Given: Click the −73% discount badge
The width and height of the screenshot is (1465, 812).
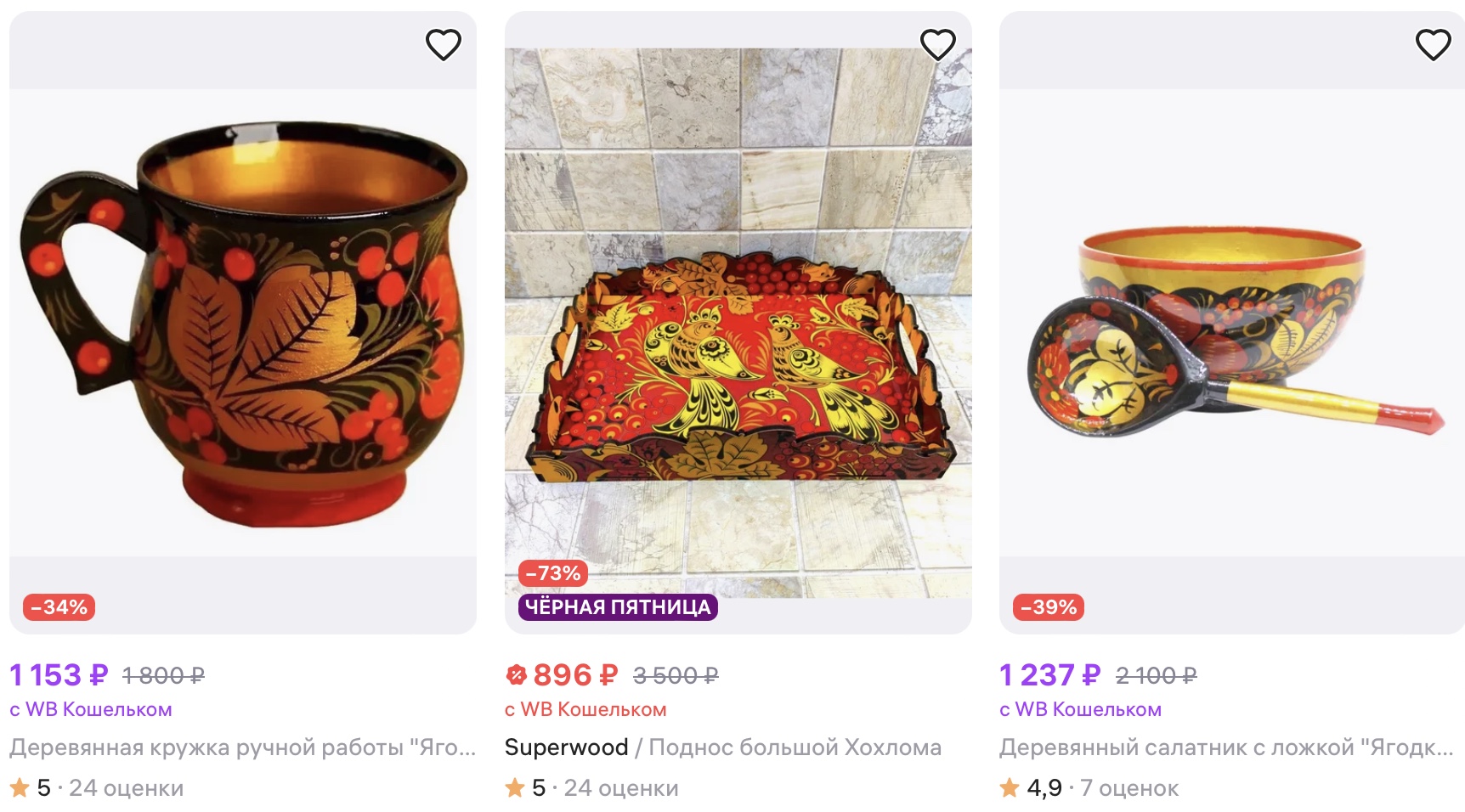Looking at the screenshot, I should [553, 573].
